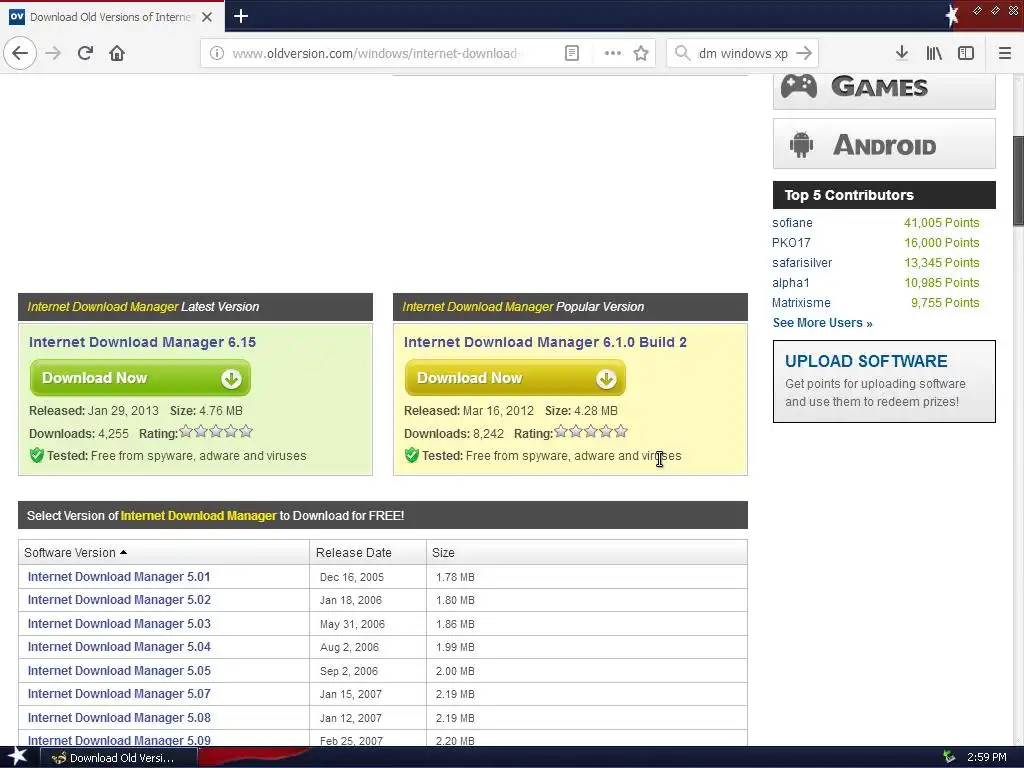Image resolution: width=1024 pixels, height=768 pixels.
Task: Sort by Software Version column
Action: point(163,552)
